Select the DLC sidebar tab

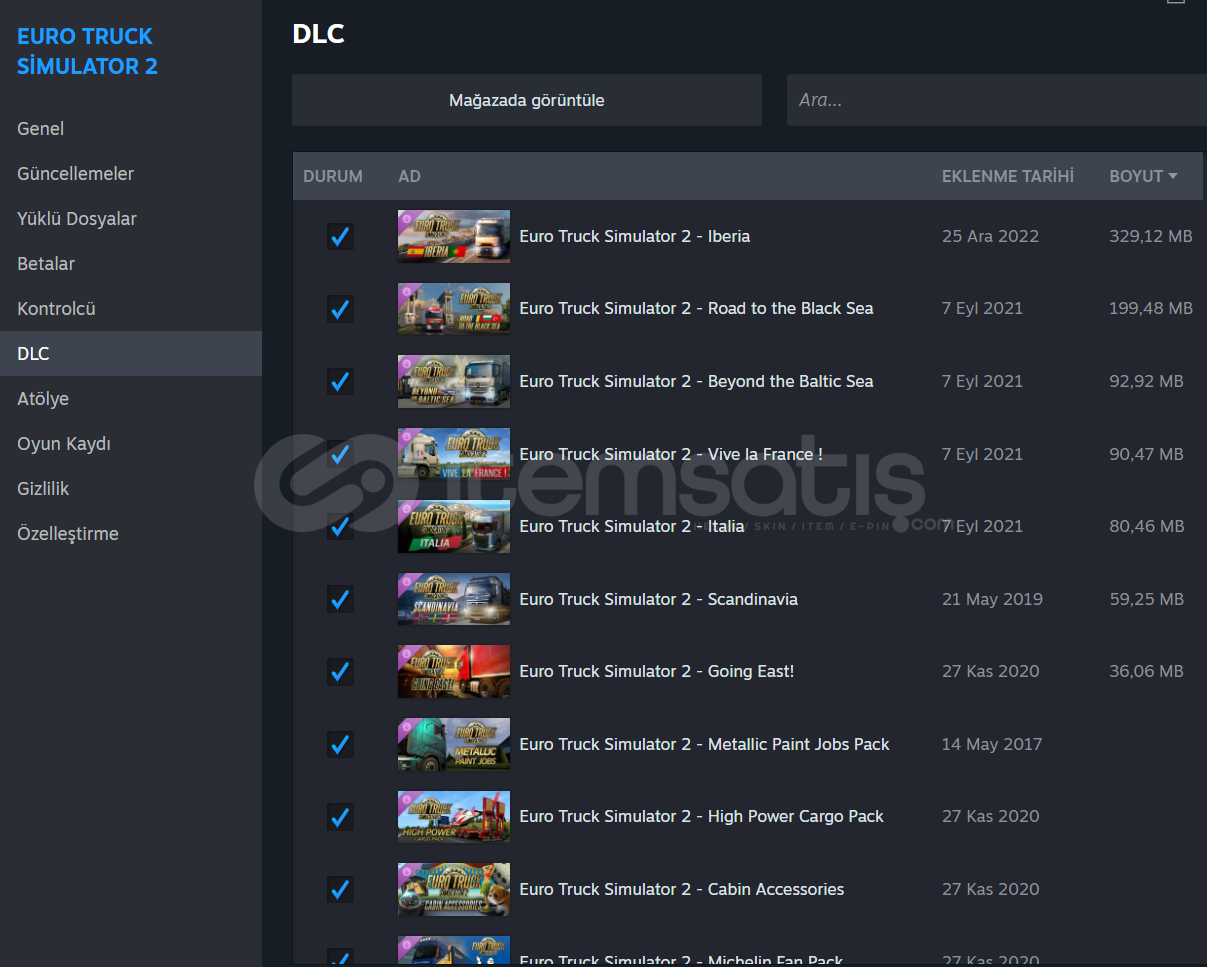click(x=131, y=354)
